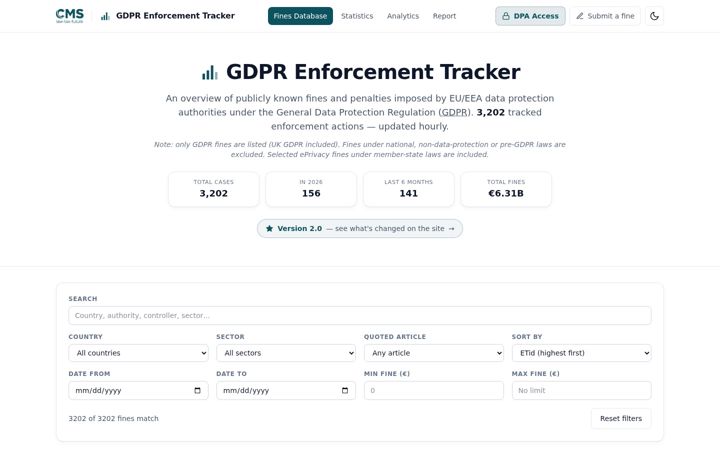Click the Last 6 Months stat card
The width and height of the screenshot is (720, 450).
[x=409, y=189]
